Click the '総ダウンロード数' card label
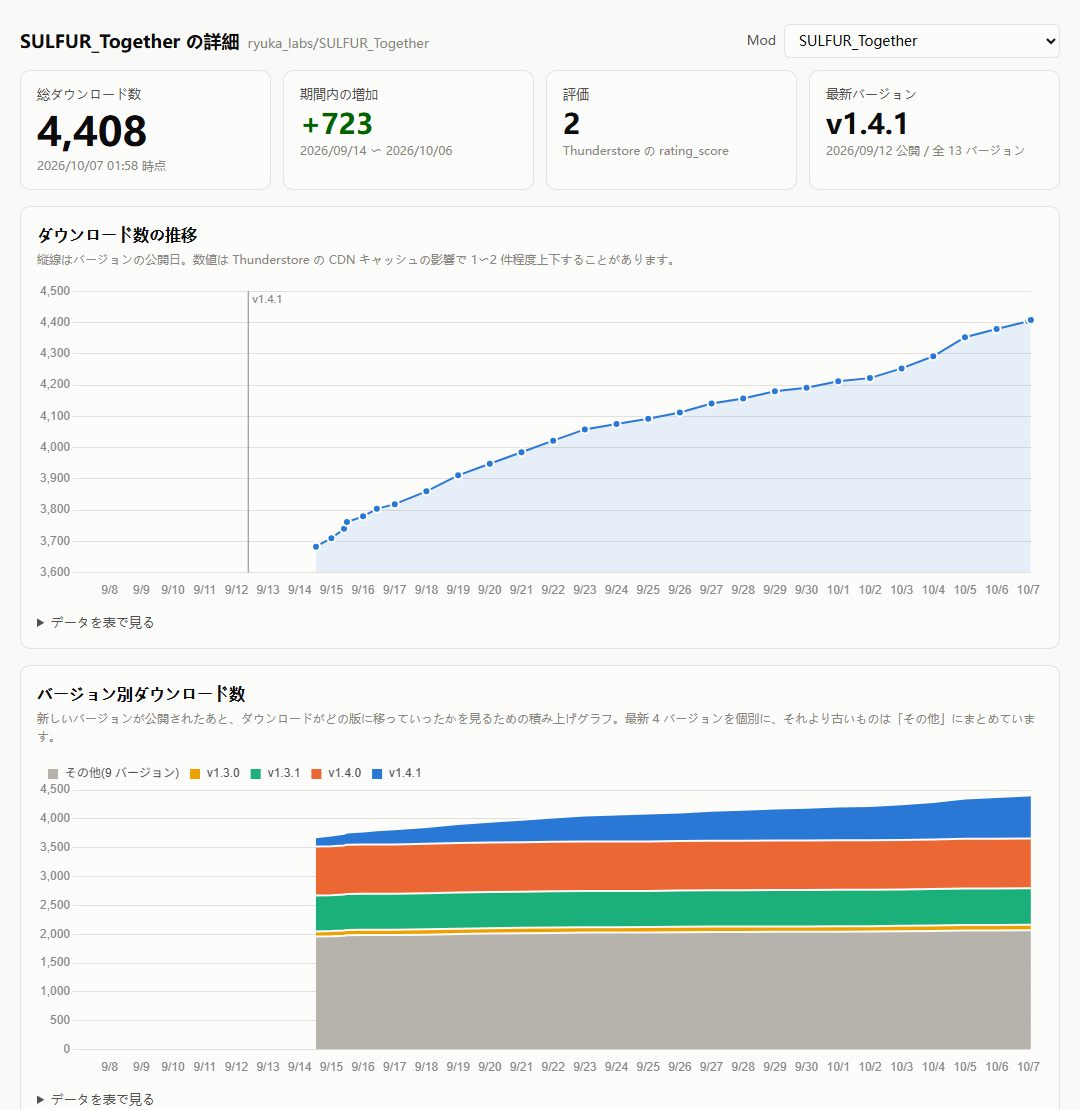Viewport: 1080px width, 1110px height. click(89, 94)
